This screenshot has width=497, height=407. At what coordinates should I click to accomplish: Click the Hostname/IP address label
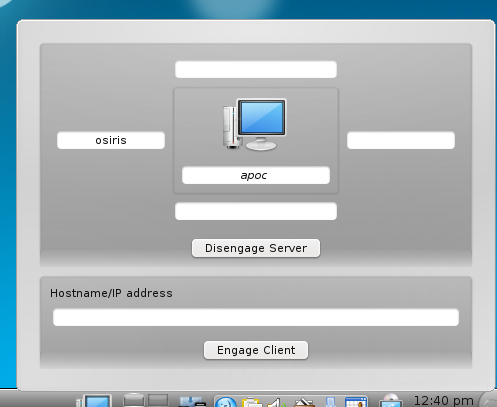coord(111,293)
